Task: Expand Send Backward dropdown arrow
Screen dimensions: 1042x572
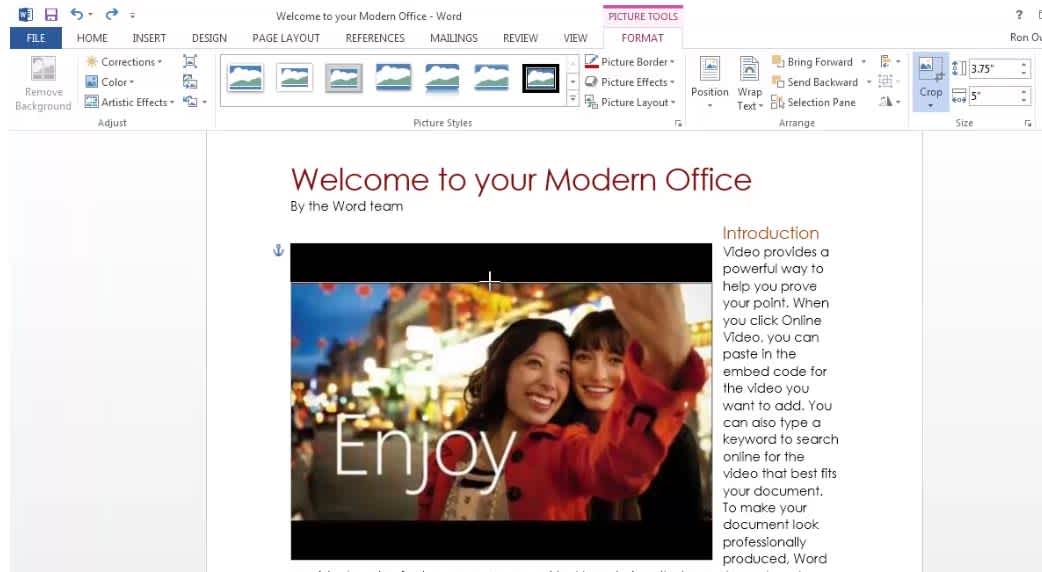Action: click(869, 82)
